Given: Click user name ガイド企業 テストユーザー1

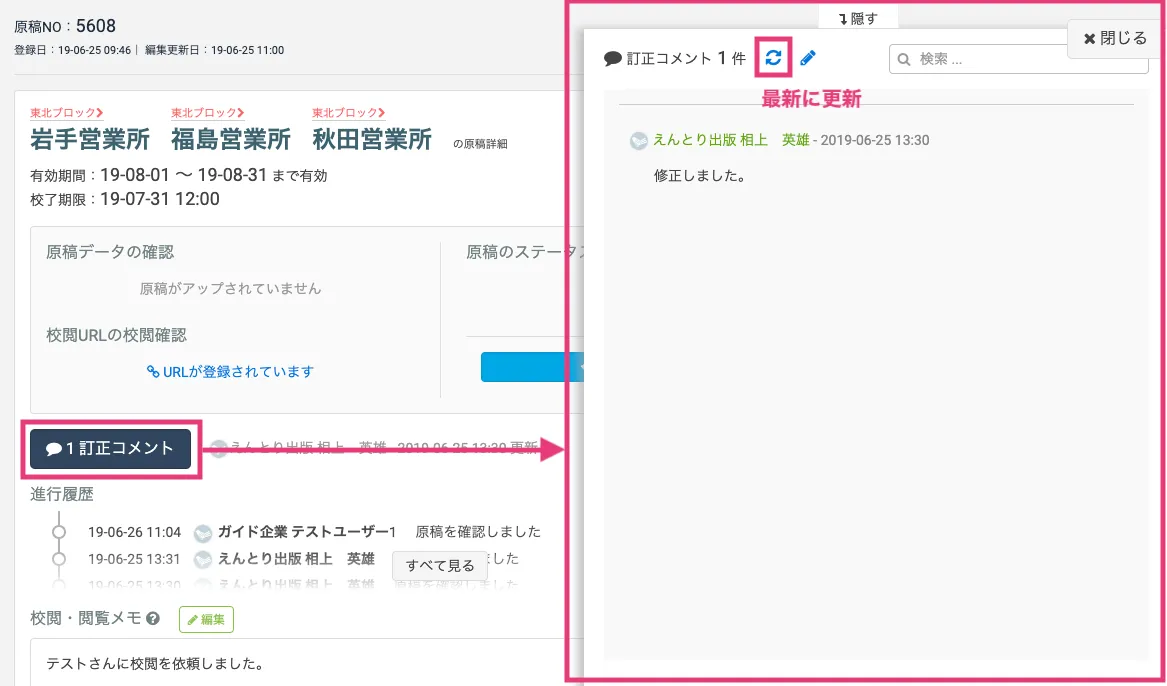Looking at the screenshot, I should point(307,532).
